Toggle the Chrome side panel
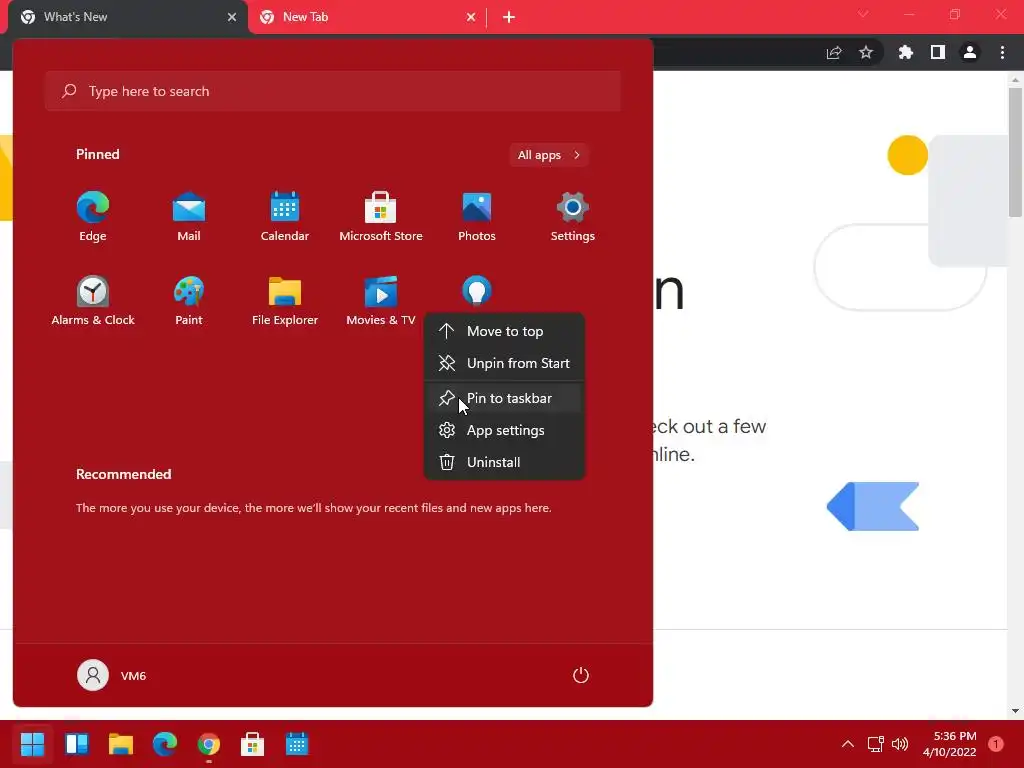The height and width of the screenshot is (768, 1024). coord(938,52)
